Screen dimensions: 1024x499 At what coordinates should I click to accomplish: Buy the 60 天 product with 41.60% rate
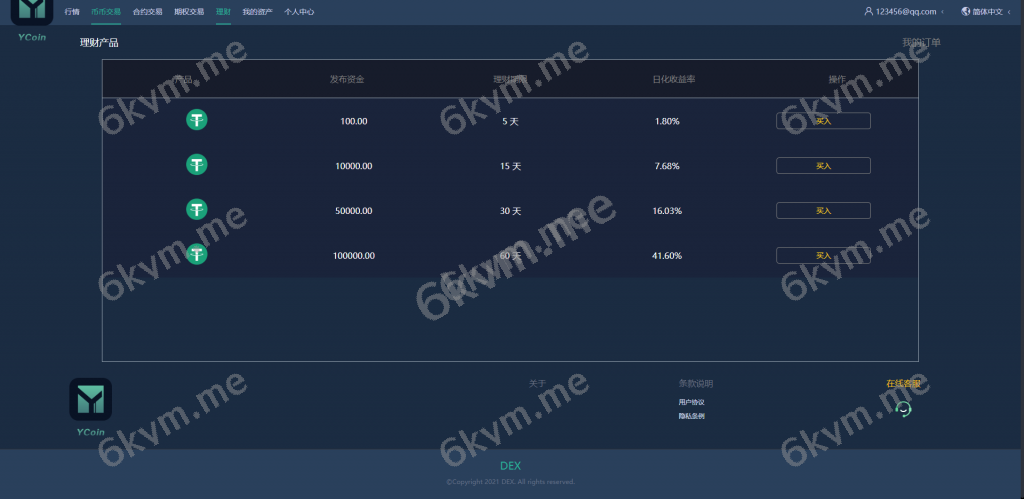click(823, 255)
